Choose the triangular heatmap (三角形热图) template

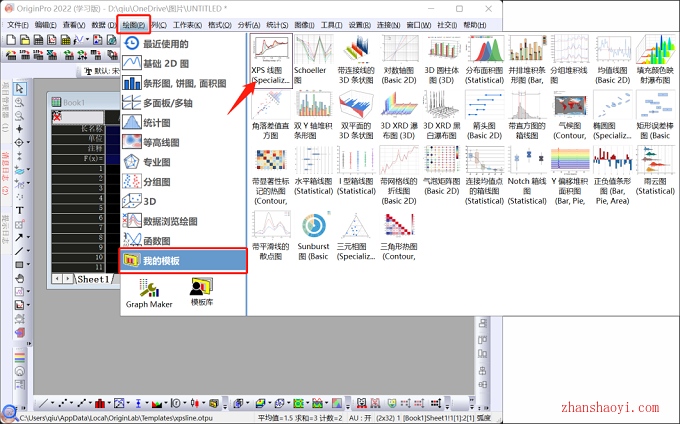click(x=399, y=235)
